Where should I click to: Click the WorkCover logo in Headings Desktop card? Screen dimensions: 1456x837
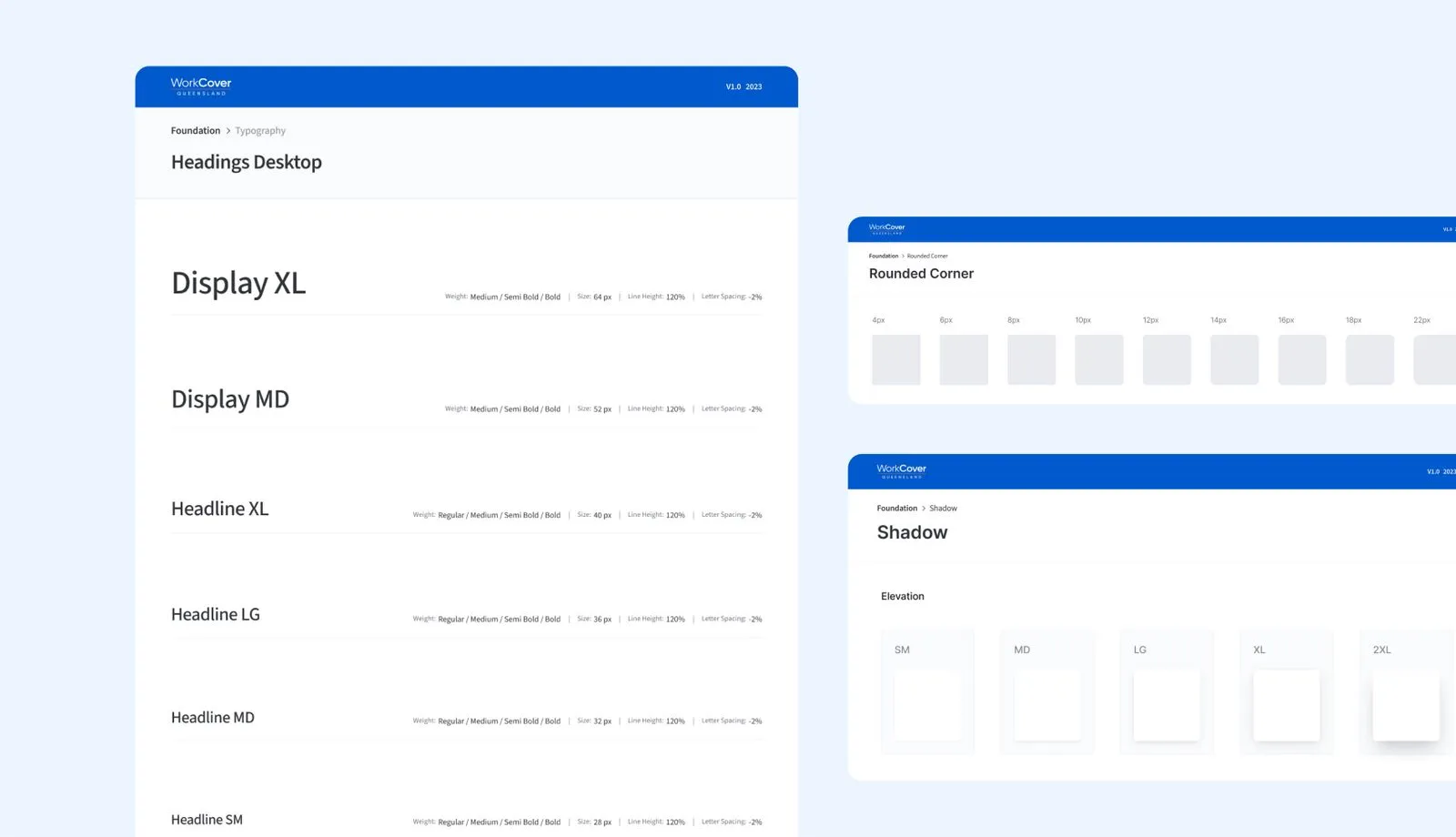click(201, 86)
